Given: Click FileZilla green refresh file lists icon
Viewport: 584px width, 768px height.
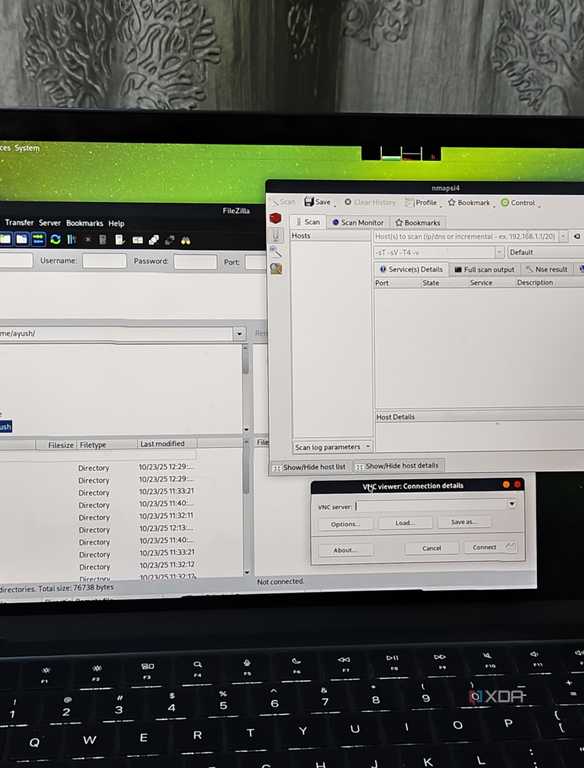Looking at the screenshot, I should (x=55, y=239).
